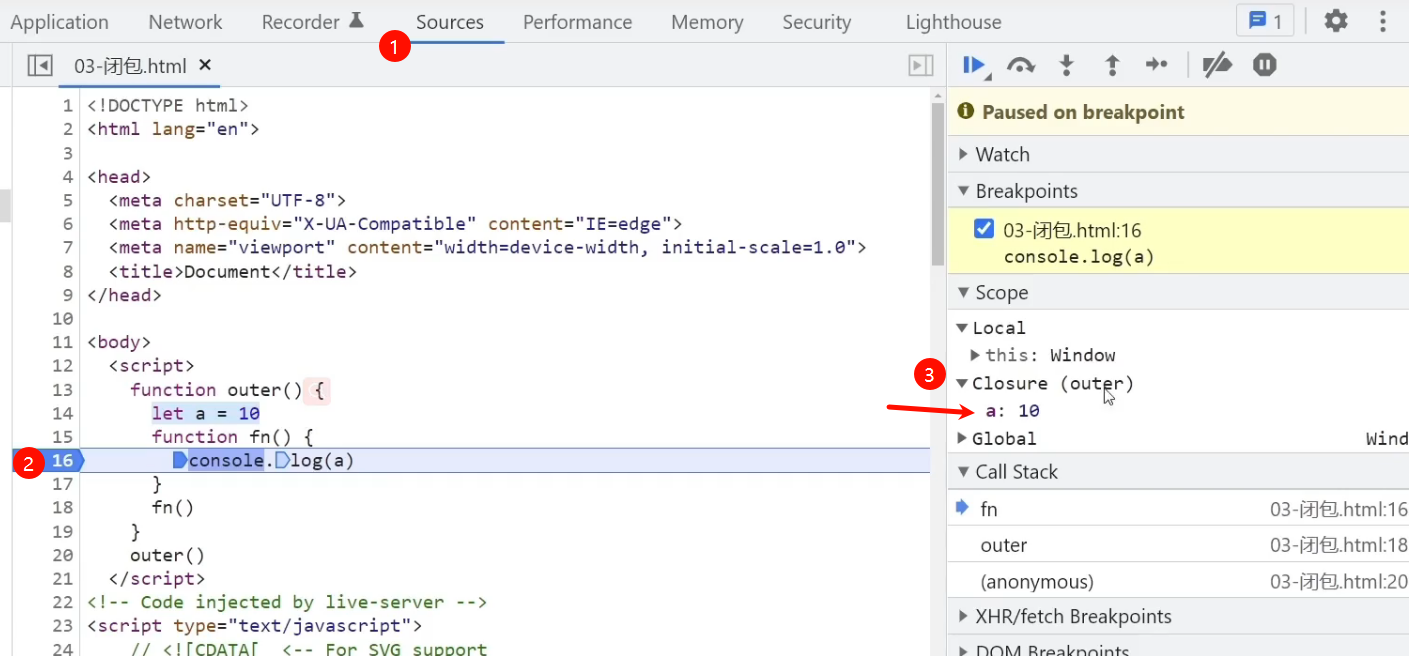Image resolution: width=1409 pixels, height=656 pixels.
Task: Open the DevTools more options menu
Action: (1384, 21)
